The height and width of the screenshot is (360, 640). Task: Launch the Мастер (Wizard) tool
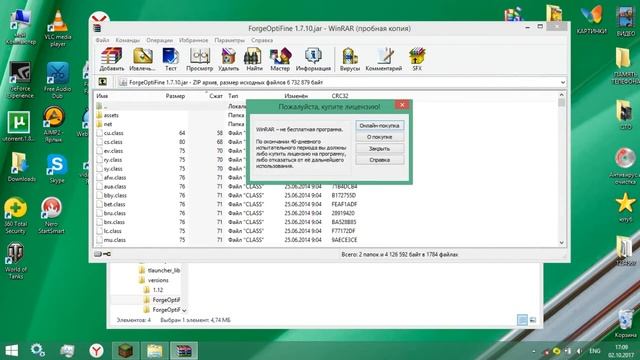click(x=280, y=60)
